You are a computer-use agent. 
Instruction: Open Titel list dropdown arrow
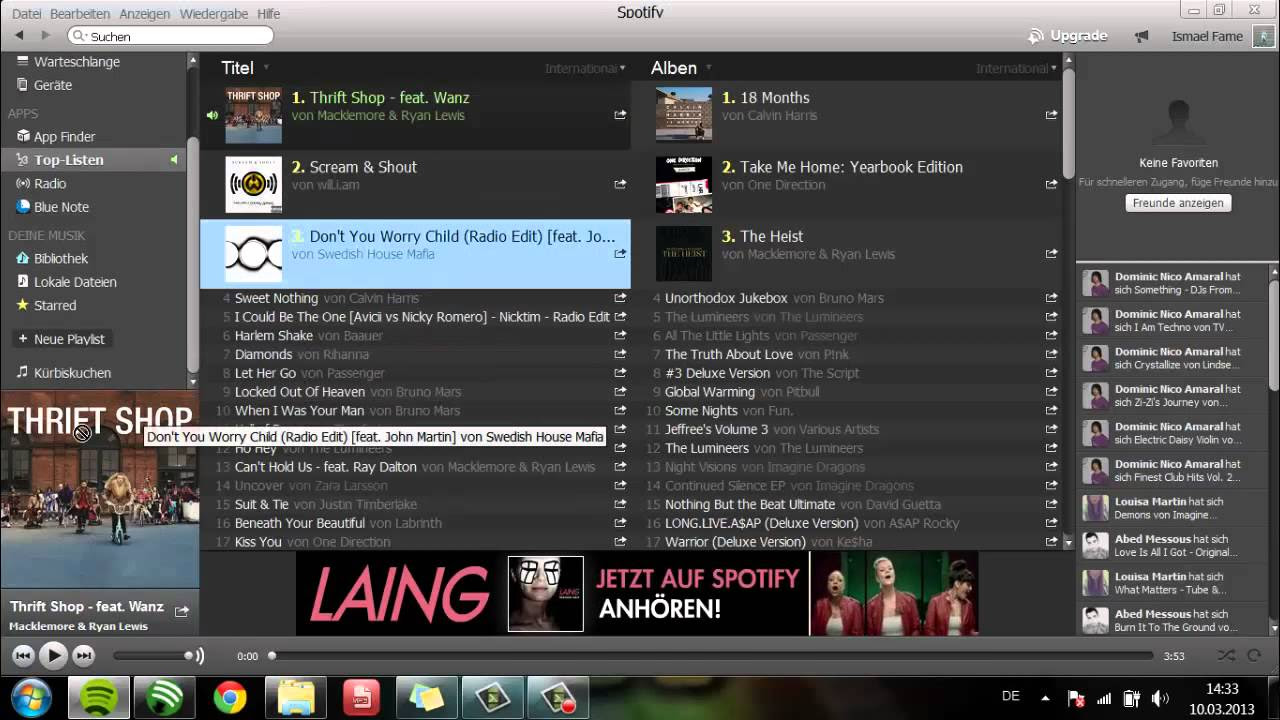point(266,68)
